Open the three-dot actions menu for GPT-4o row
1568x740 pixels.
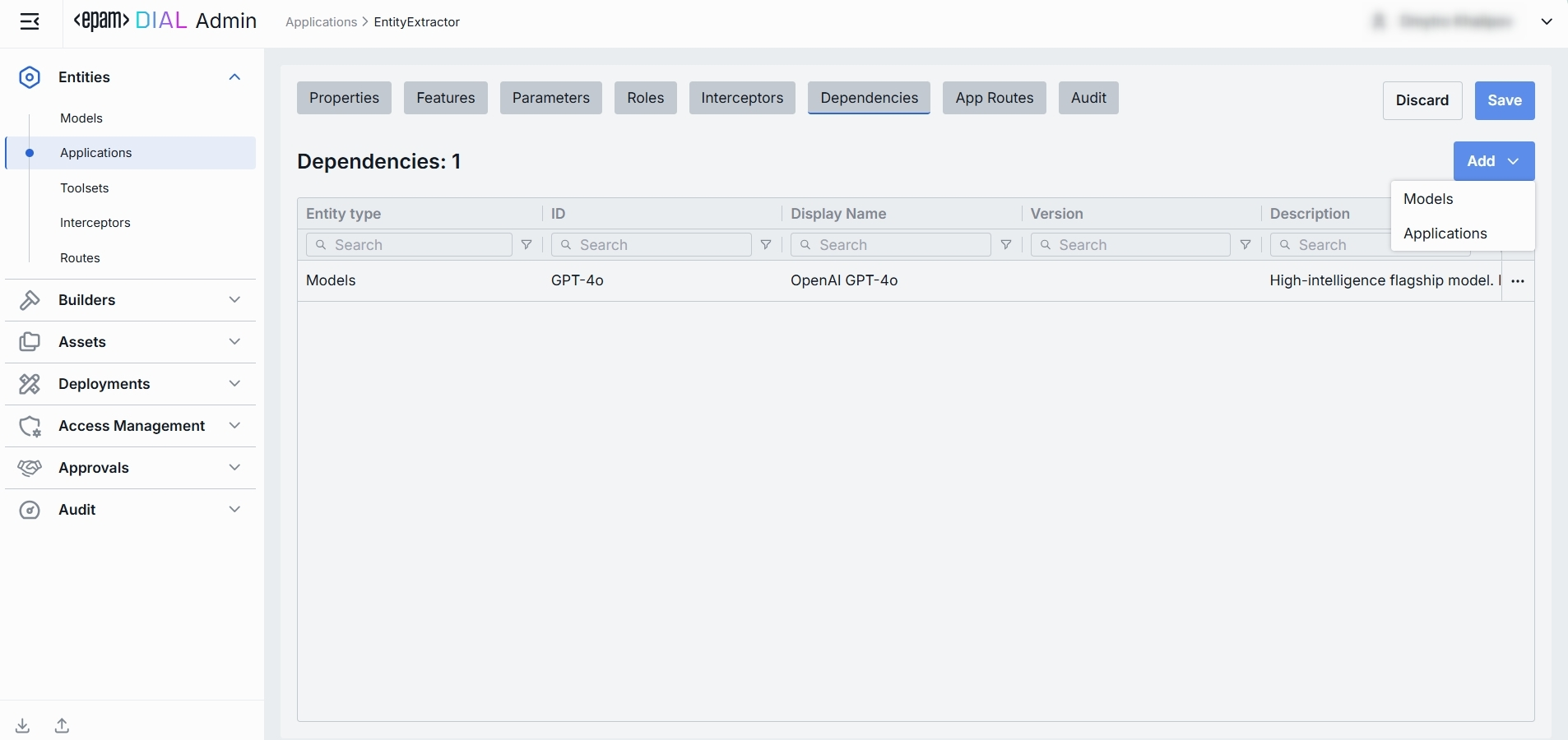[1518, 281]
